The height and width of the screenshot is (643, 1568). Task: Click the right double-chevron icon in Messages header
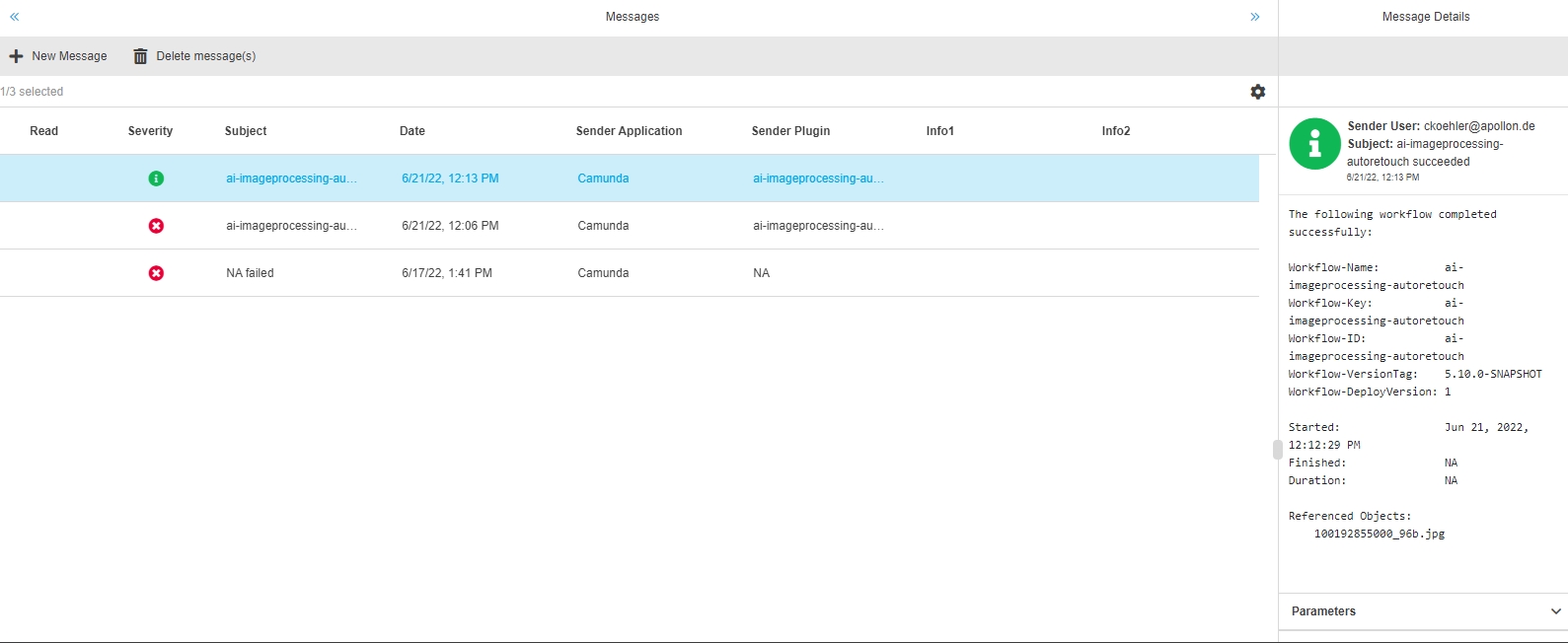[1254, 17]
